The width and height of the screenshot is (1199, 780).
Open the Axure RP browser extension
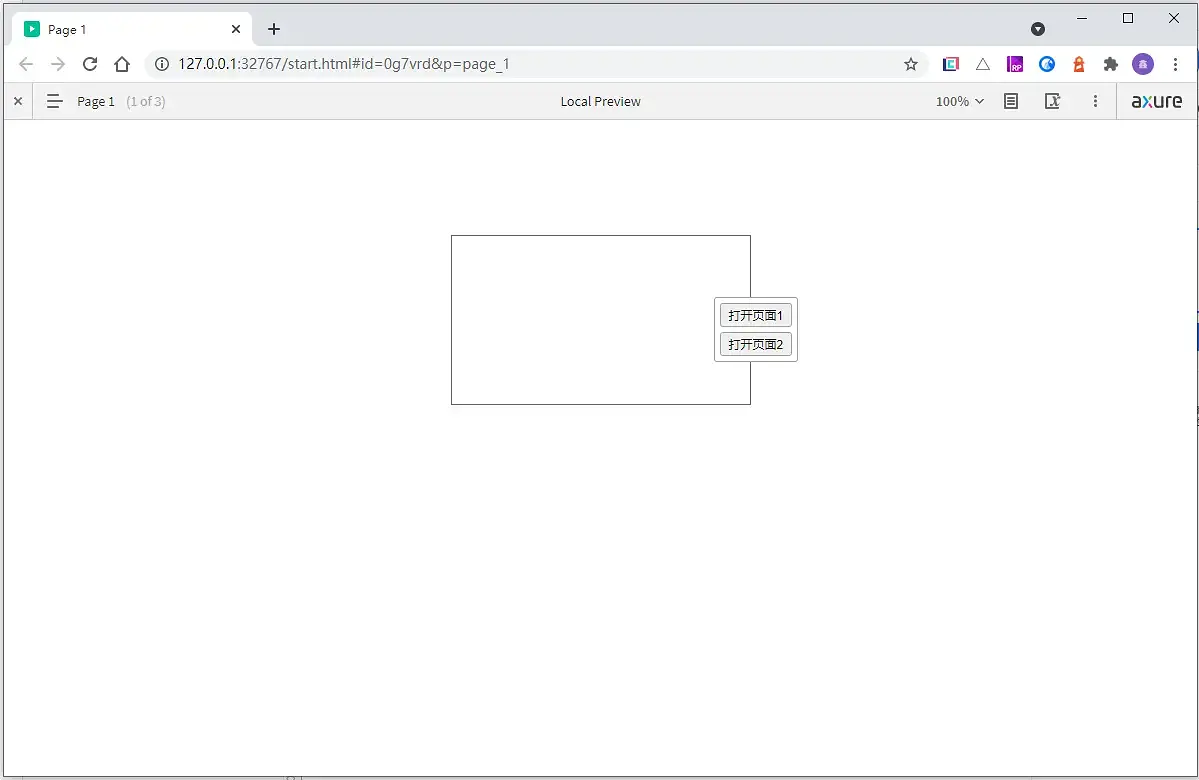click(x=1015, y=64)
